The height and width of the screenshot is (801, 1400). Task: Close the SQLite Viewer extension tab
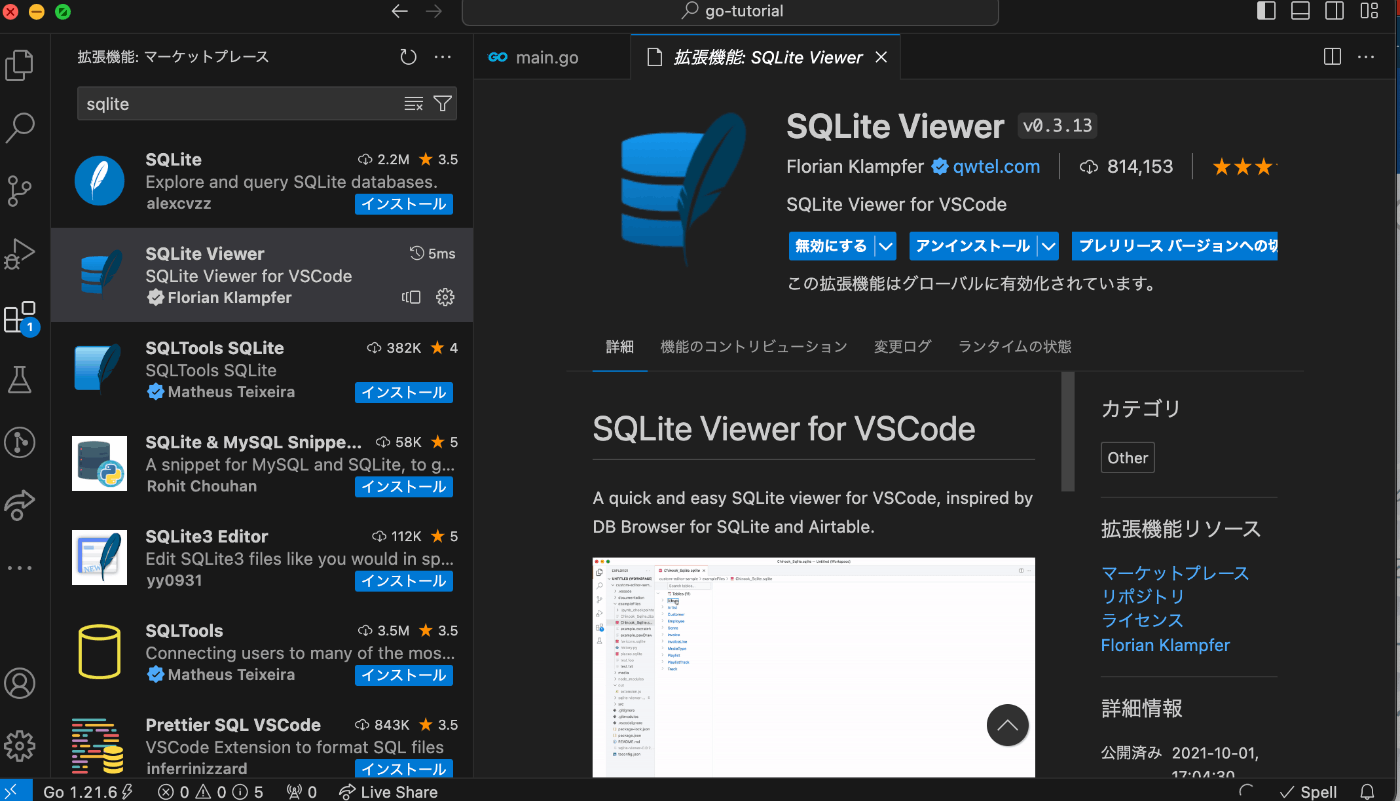tap(881, 57)
